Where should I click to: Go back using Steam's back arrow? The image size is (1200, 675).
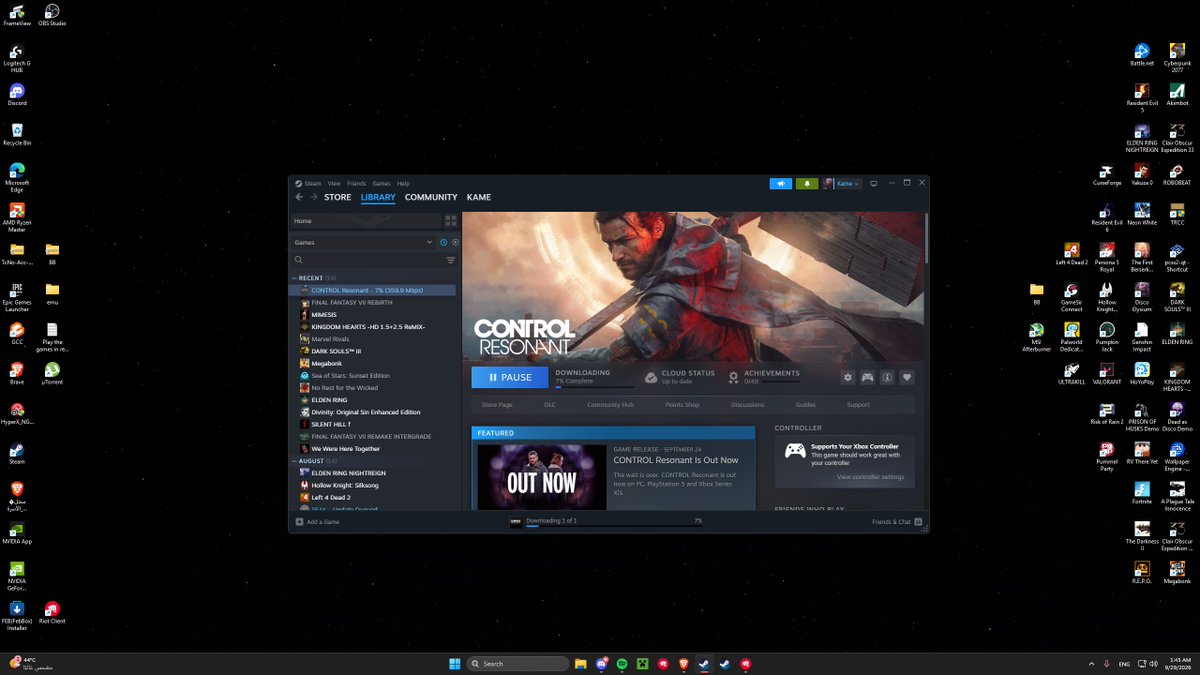pyautogui.click(x=298, y=197)
